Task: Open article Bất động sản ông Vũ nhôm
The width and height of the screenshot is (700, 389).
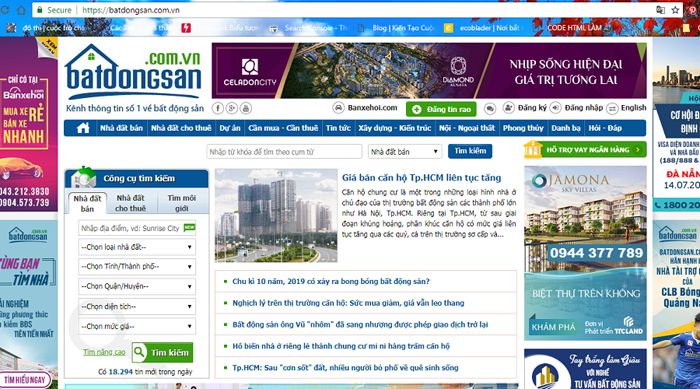Action: pos(360,324)
